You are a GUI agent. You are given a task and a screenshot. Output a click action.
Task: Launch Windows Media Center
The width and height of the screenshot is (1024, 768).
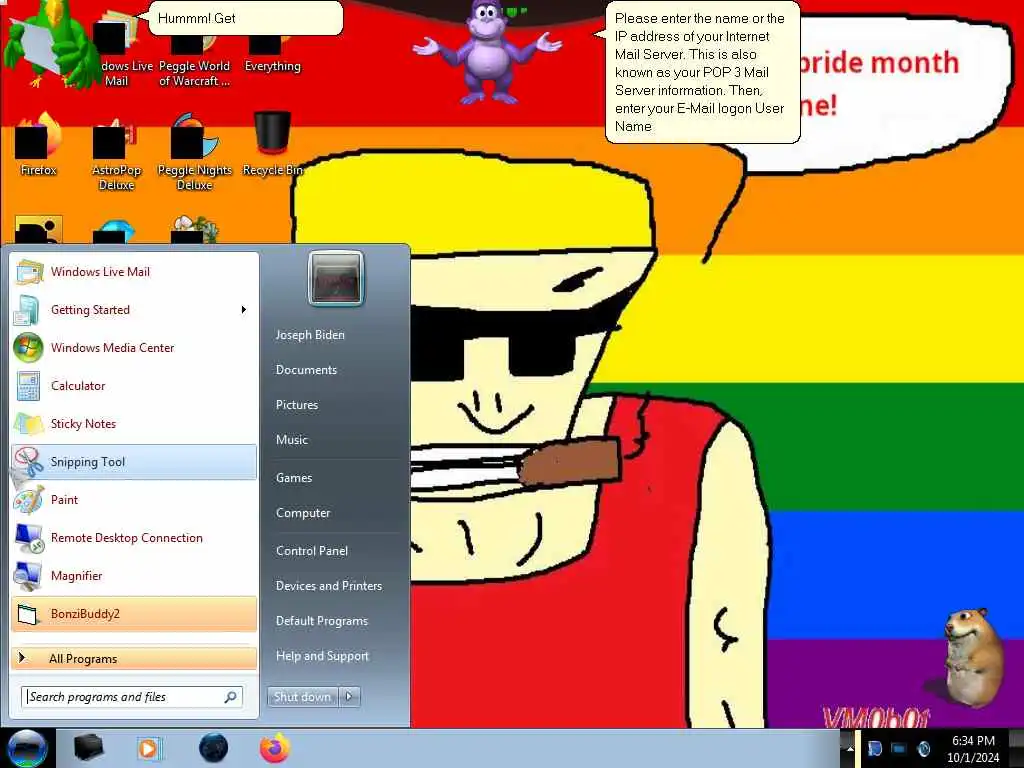[x=134, y=347]
